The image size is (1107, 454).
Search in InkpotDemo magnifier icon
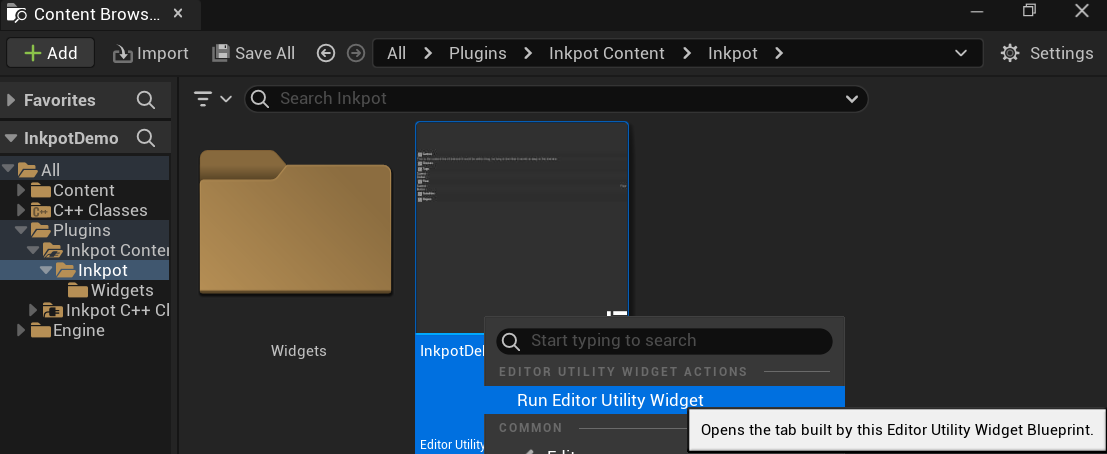pyautogui.click(x=145, y=138)
